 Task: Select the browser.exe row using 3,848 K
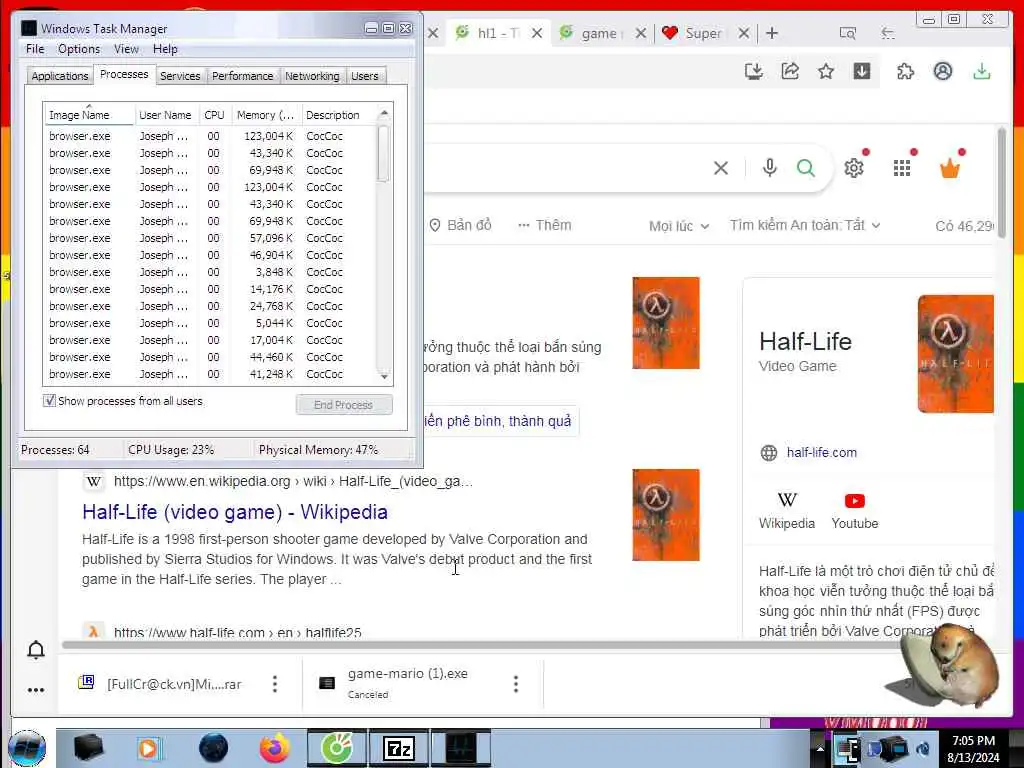click(x=210, y=272)
